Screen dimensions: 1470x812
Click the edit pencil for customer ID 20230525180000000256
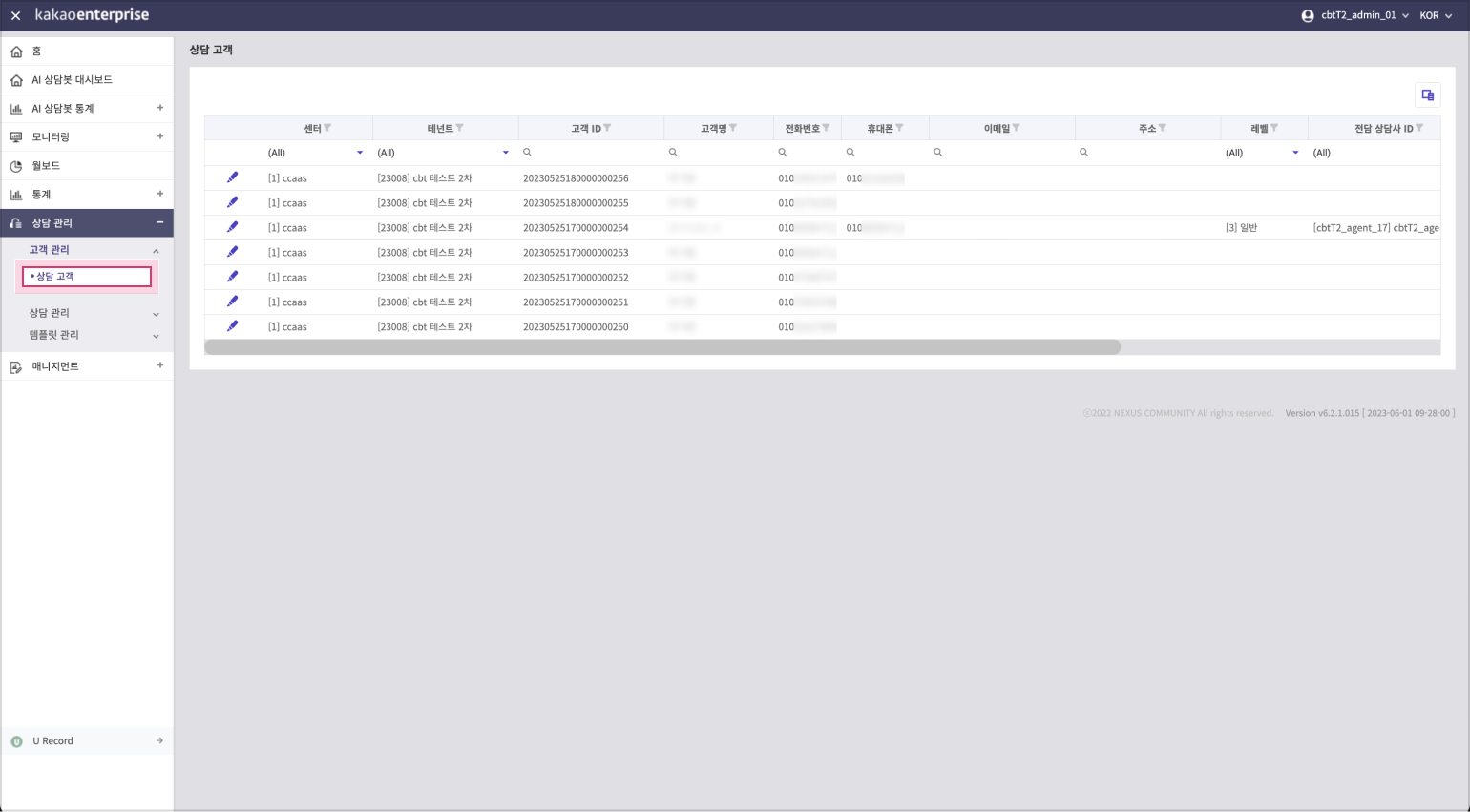coord(232,177)
